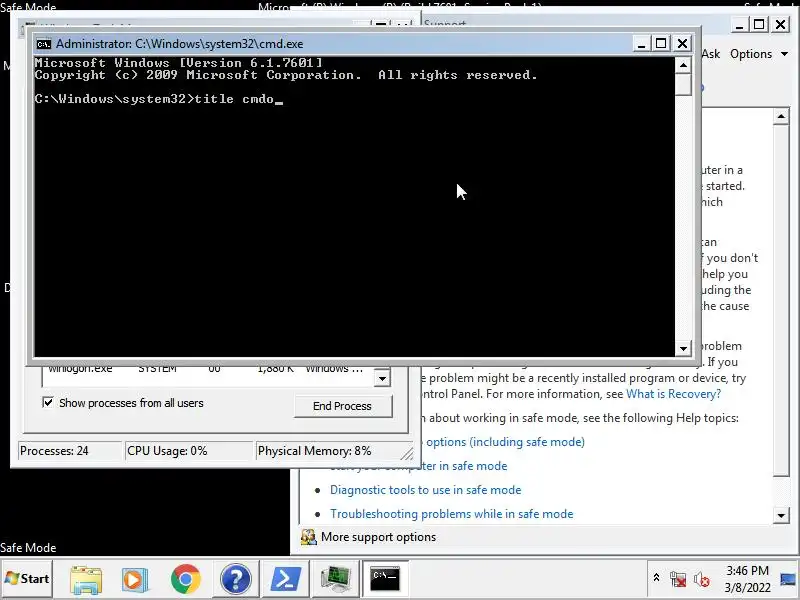
Task: Show hidden tray icons arrow
Action: [x=656, y=578]
